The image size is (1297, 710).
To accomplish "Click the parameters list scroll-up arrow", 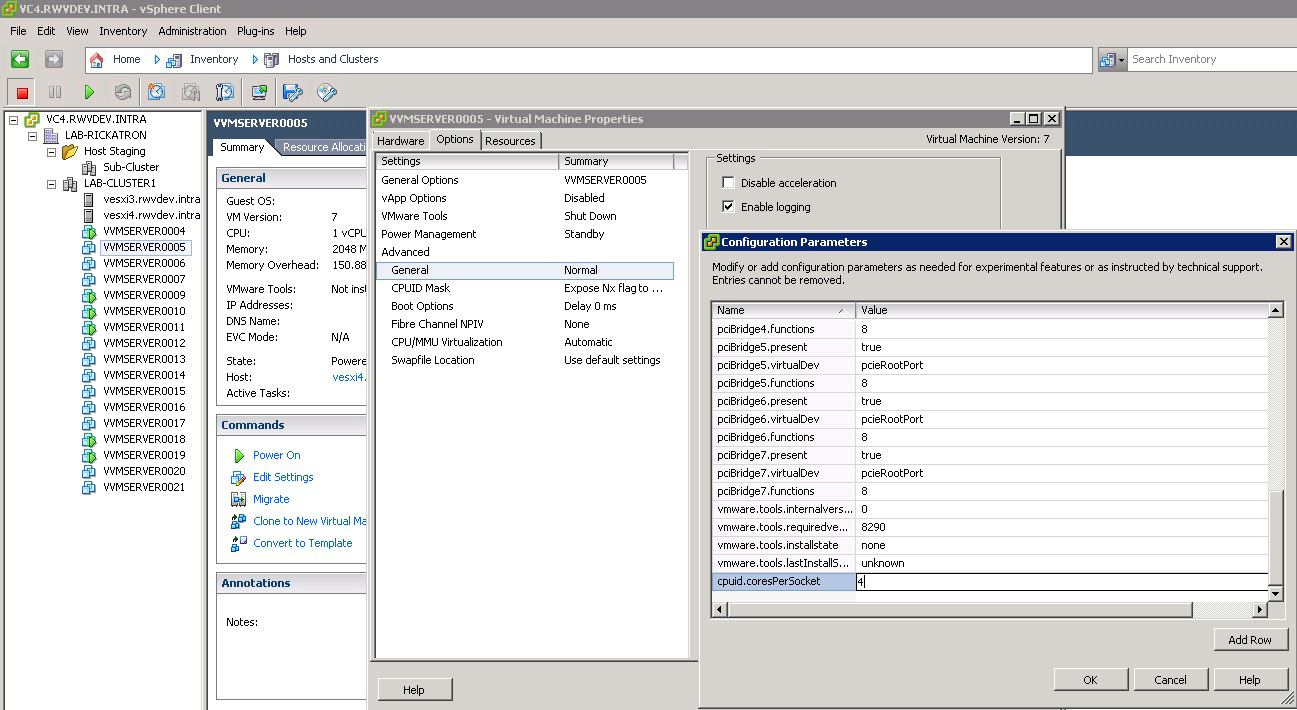I will coord(1276,310).
